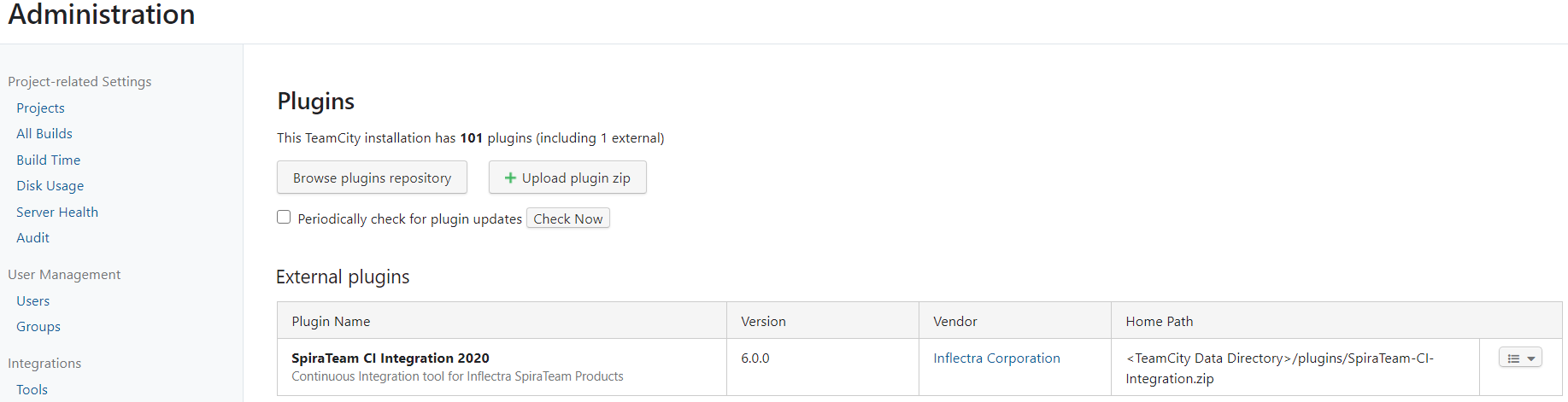Browse the plugins repository
1568x402 pixels.
point(372,178)
